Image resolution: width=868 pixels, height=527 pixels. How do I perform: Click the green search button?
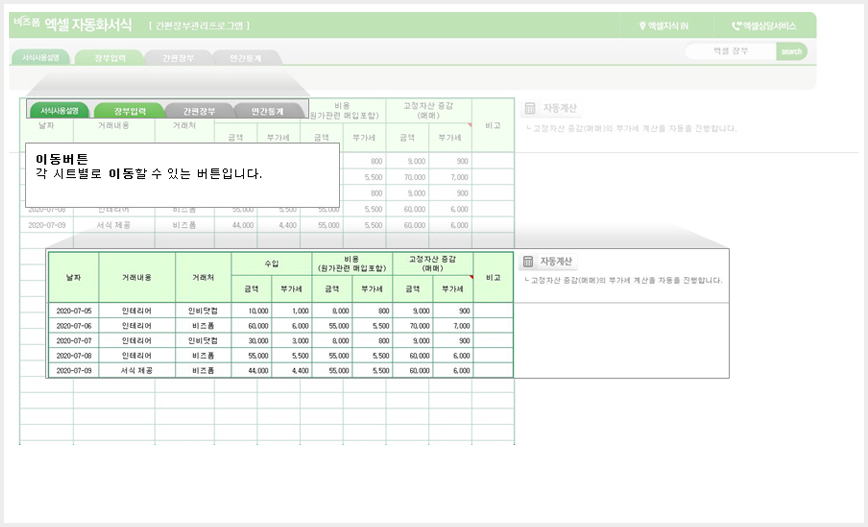pyautogui.click(x=792, y=51)
